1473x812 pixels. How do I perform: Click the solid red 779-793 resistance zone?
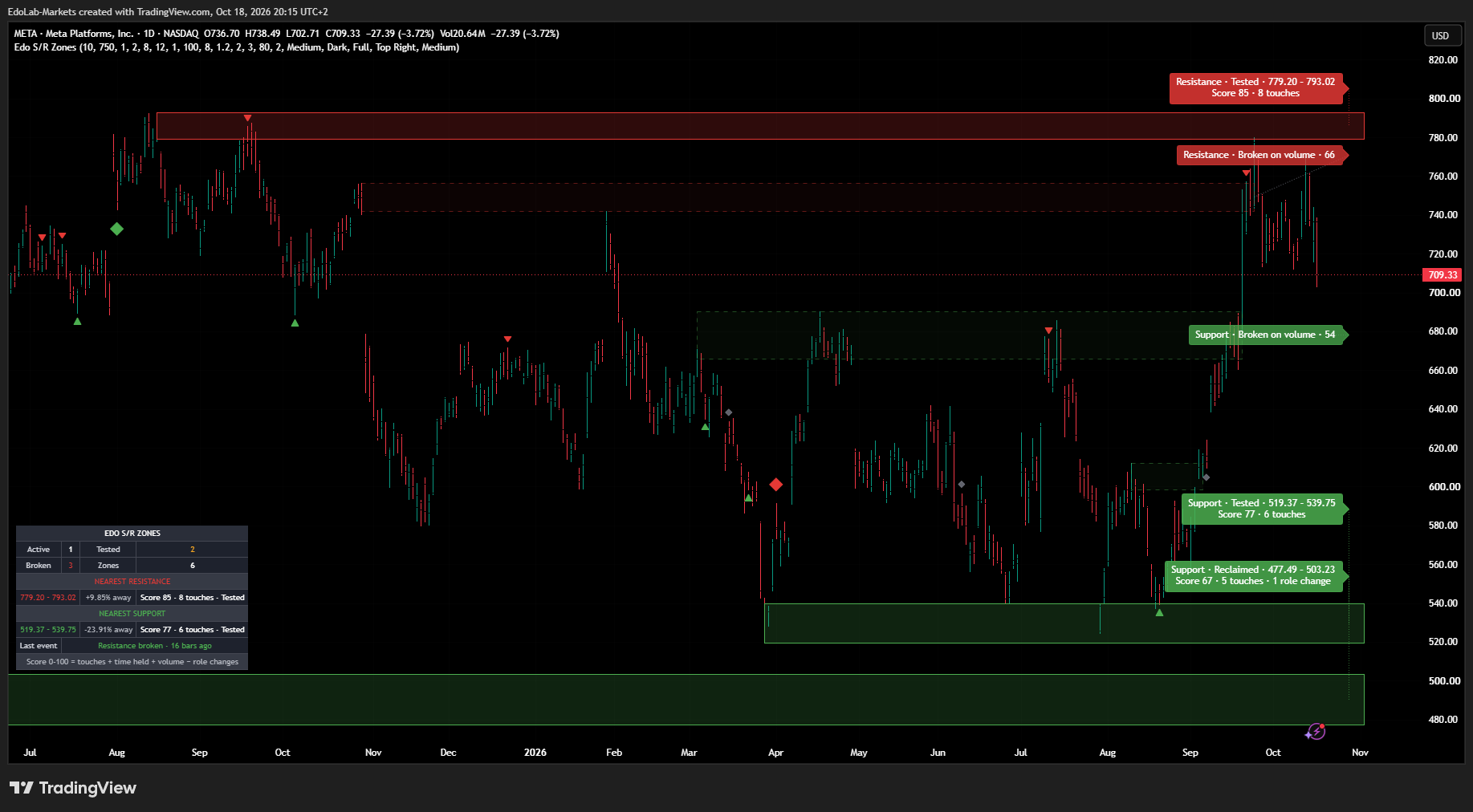(760, 126)
